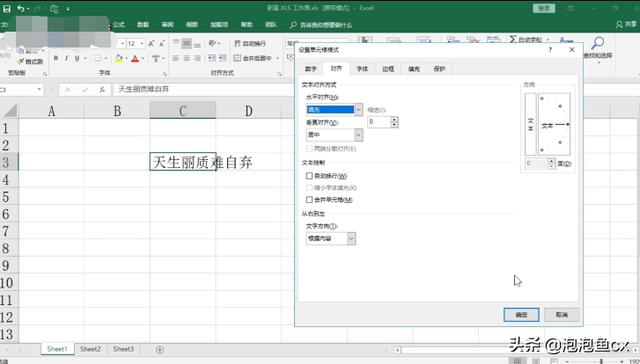This screenshot has height=364, width=640.
Task: Click the AutoSum sigma icon
Action: click(x=513, y=40)
